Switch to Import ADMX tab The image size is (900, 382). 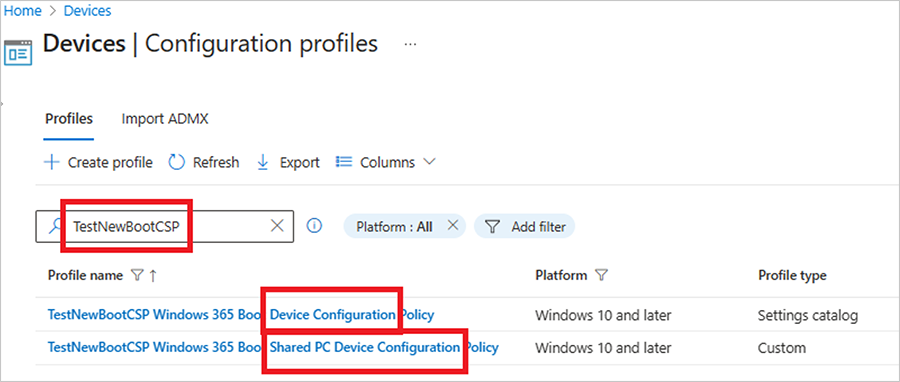point(165,119)
